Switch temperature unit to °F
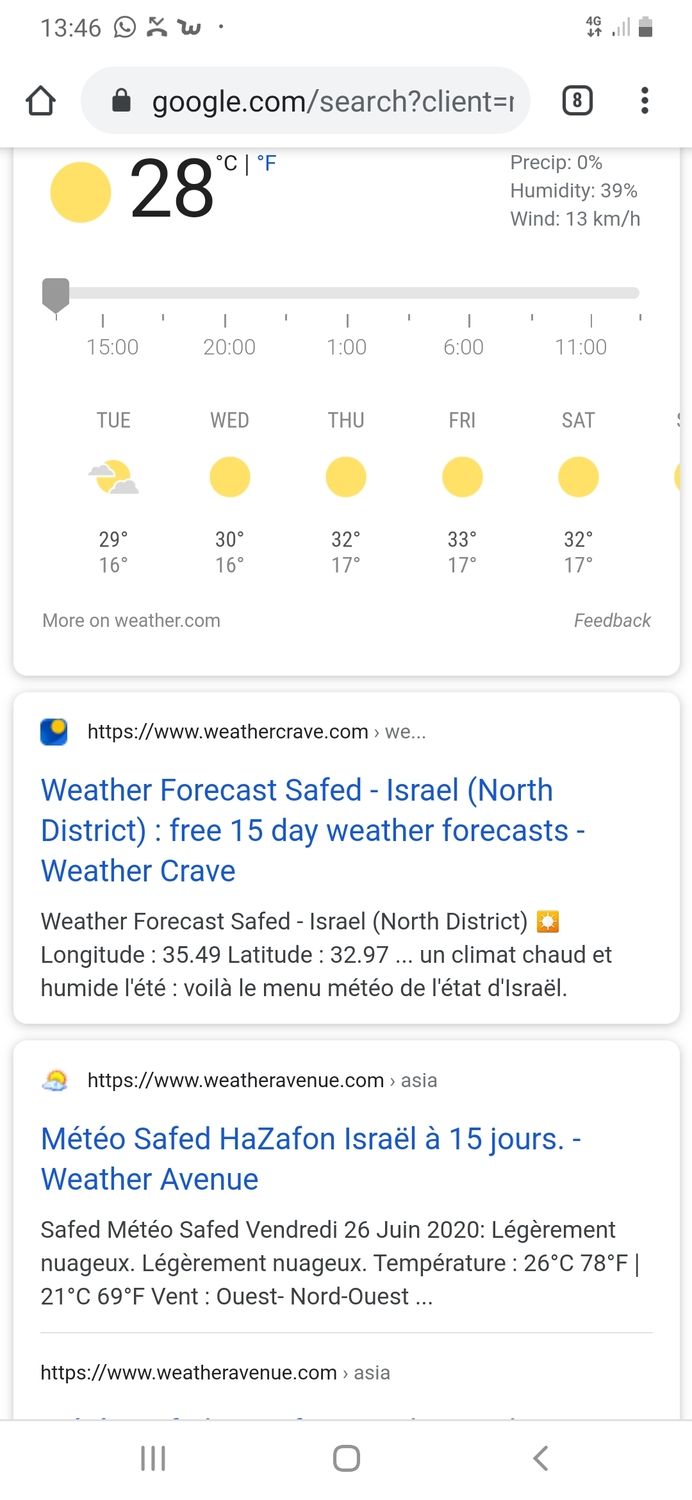The width and height of the screenshot is (692, 1500). pos(267,164)
